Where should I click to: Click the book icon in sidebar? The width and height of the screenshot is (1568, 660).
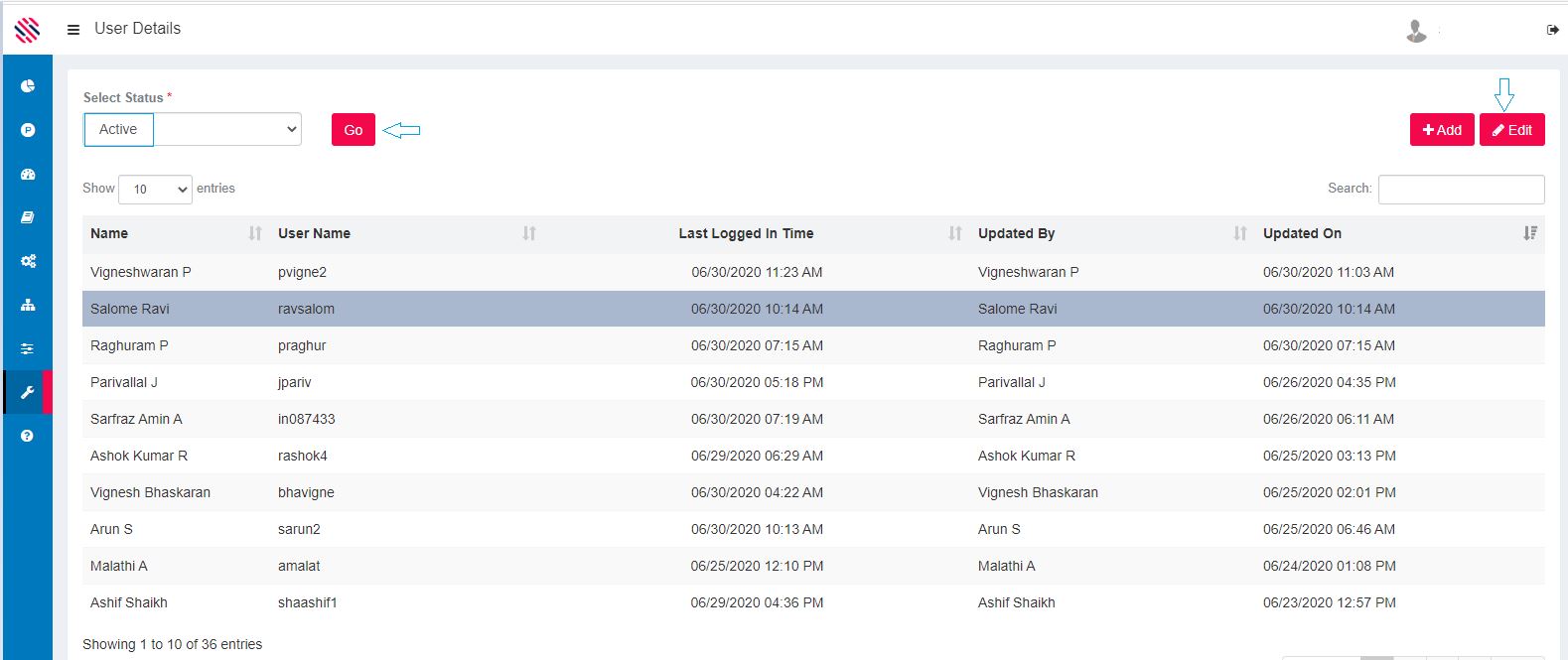(x=28, y=217)
